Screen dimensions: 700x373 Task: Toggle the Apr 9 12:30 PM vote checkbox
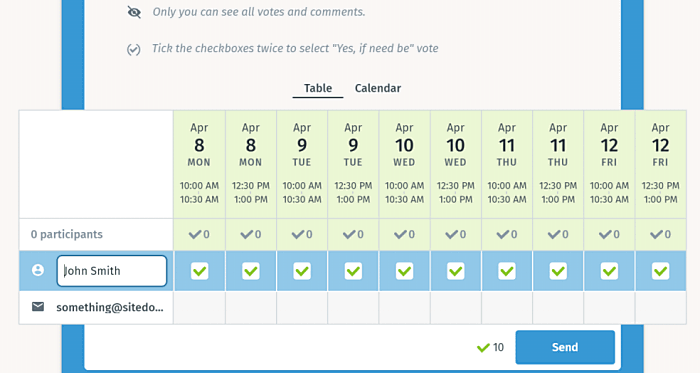tap(353, 271)
